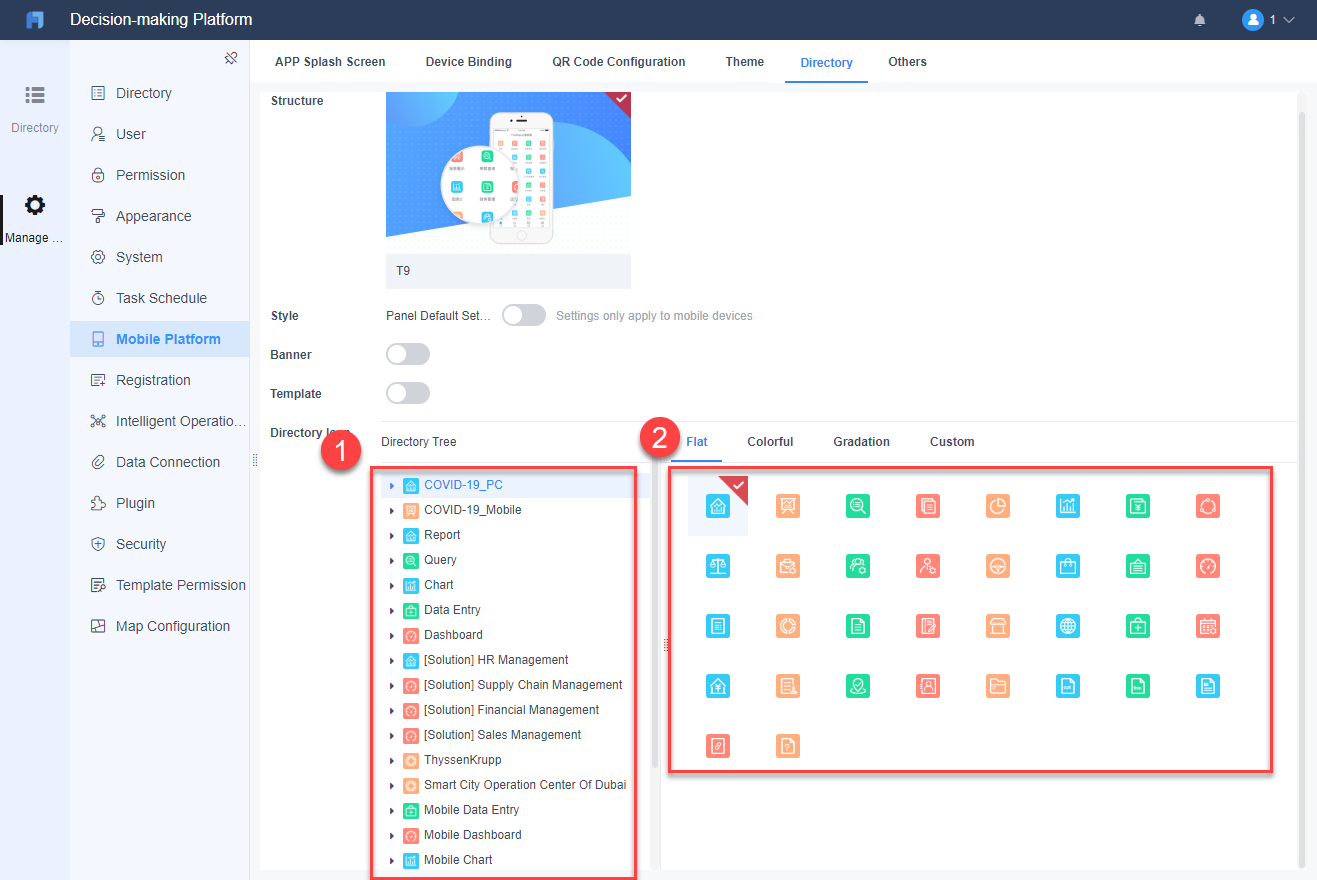1317x880 pixels.
Task: Select the [Solution] HR Management entry
Action: click(496, 660)
